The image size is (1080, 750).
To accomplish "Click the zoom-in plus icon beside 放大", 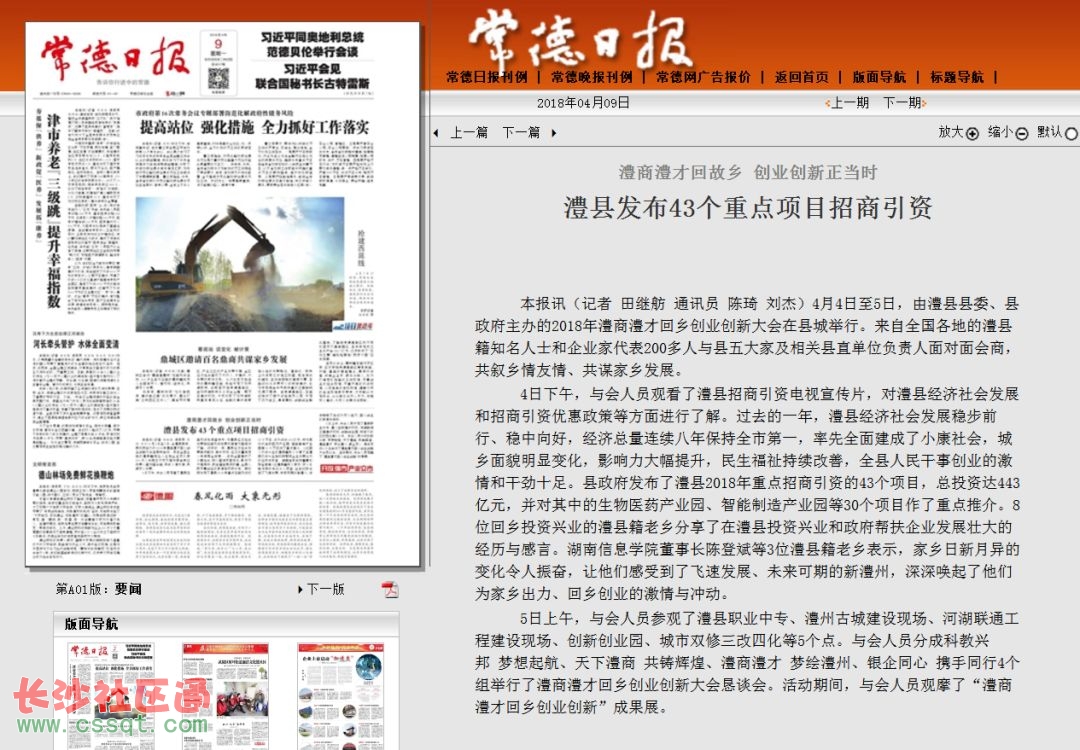I will 973,134.
